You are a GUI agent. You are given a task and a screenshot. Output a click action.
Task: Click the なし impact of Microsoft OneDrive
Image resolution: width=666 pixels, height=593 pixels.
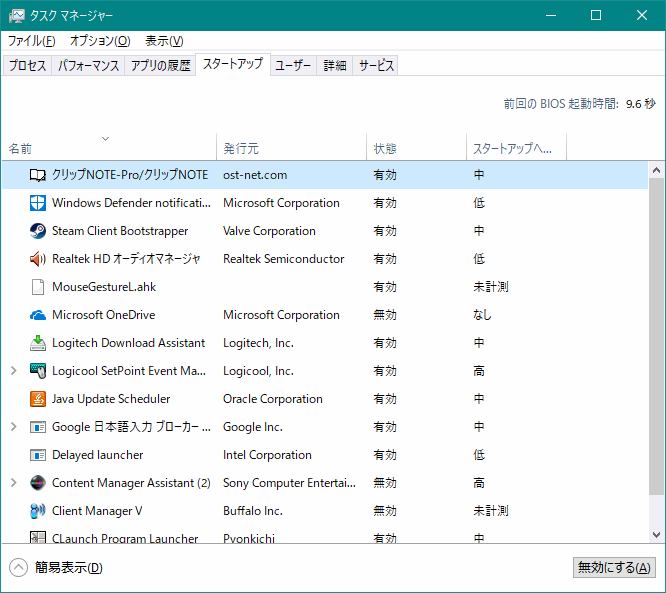click(x=483, y=315)
